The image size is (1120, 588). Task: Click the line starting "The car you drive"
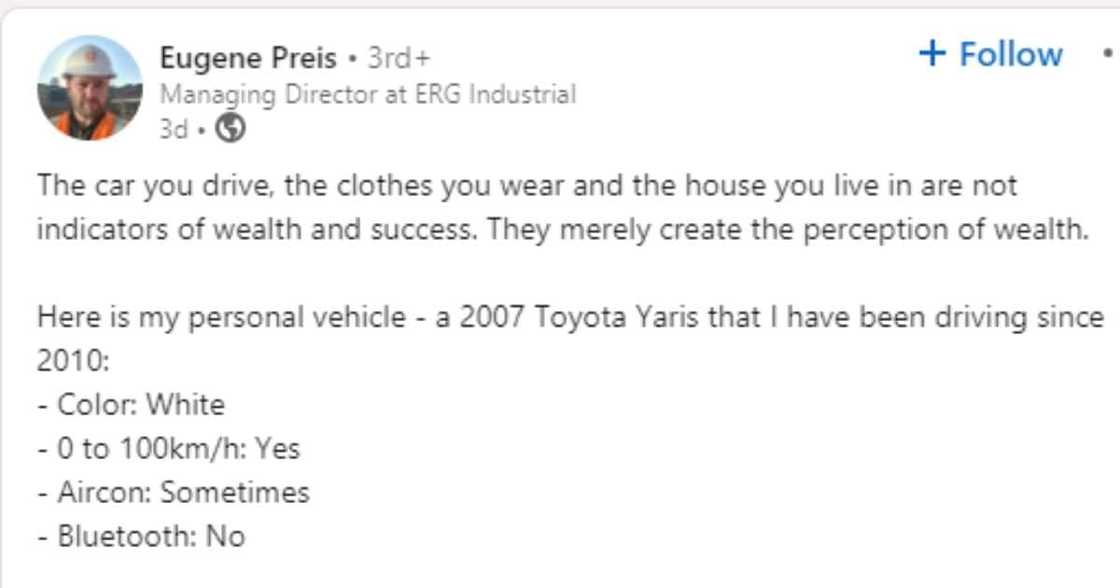click(526, 186)
